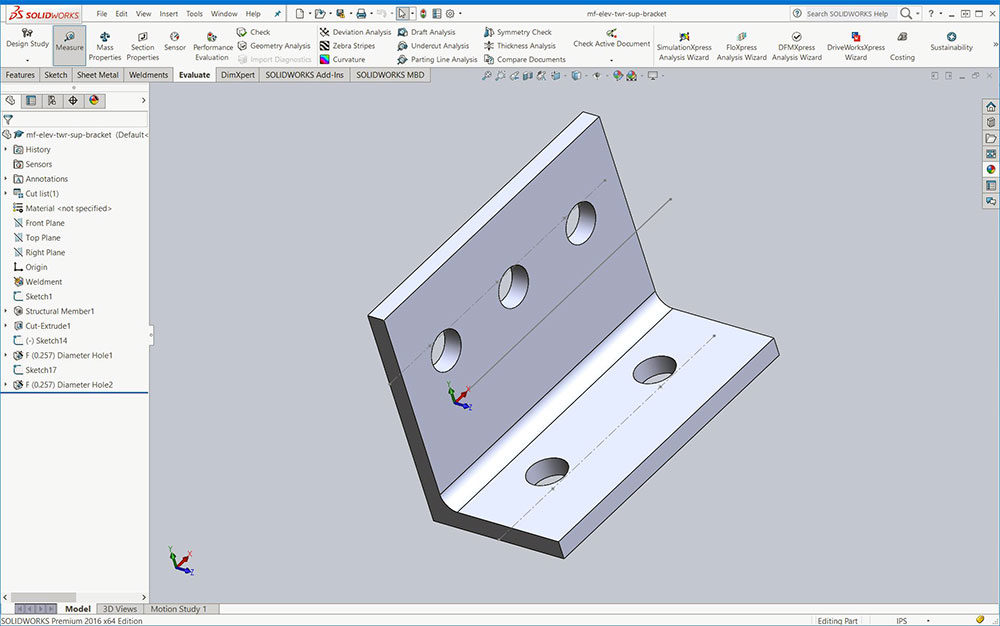Open the Tools menu
1000x626 pixels.
[x=194, y=14]
